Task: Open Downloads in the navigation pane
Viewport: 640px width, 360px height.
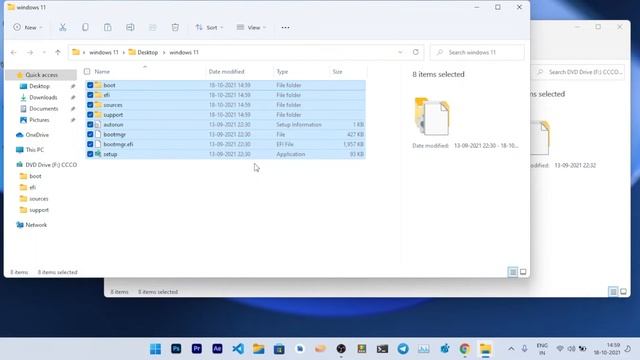Action: pos(43,98)
